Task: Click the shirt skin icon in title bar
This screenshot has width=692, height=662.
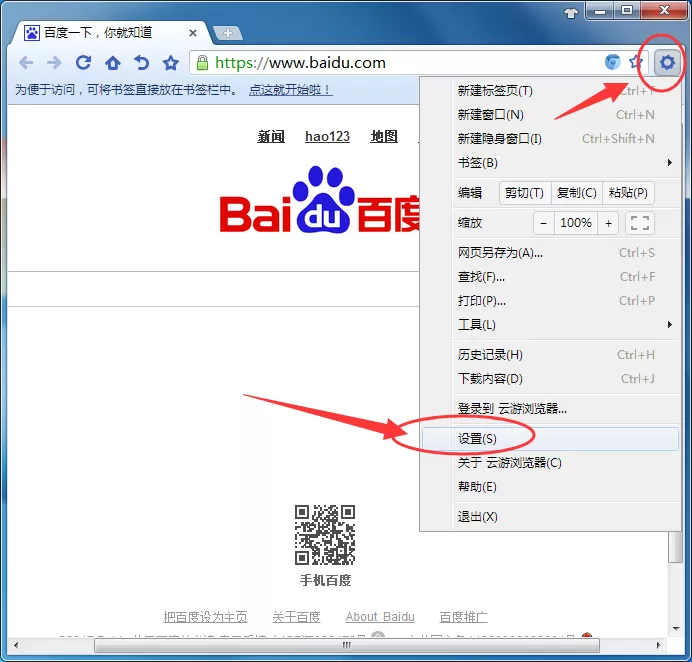Action: pyautogui.click(x=571, y=13)
